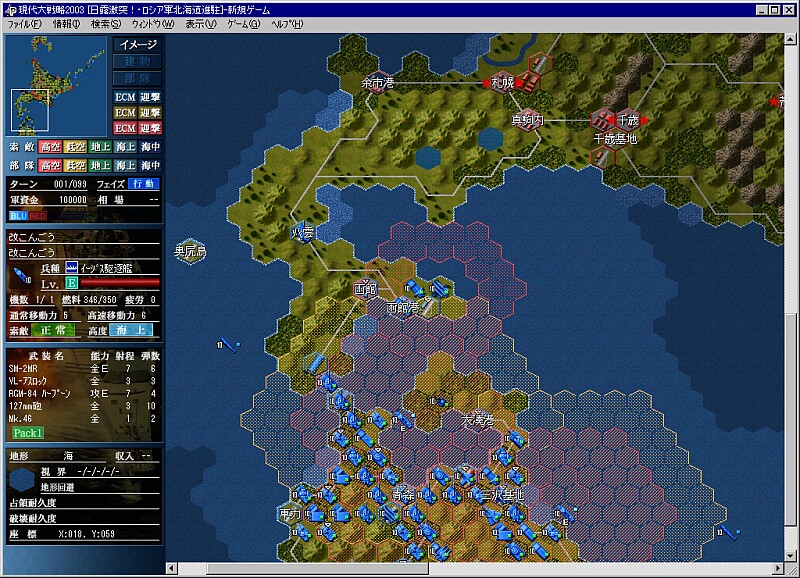Click the map scroll-left arrow
This screenshot has height=578, width=800.
click(x=171, y=568)
